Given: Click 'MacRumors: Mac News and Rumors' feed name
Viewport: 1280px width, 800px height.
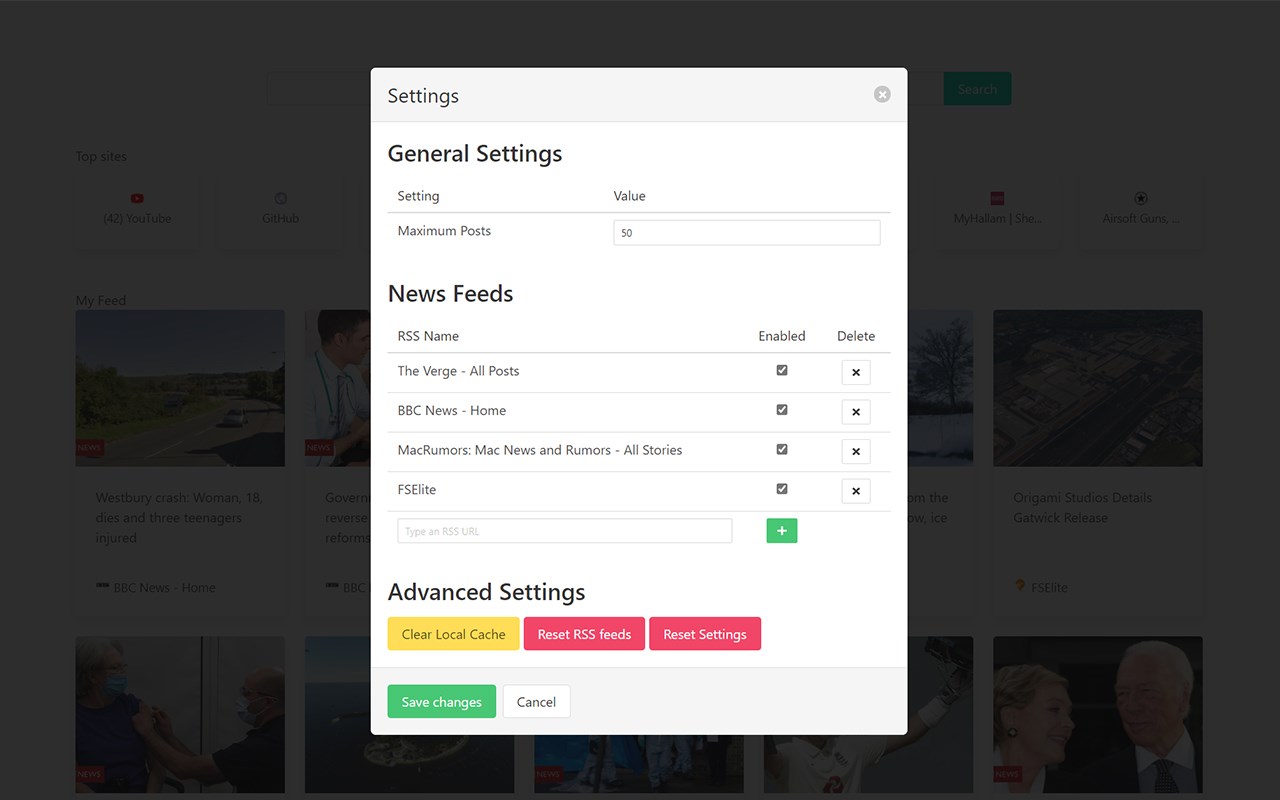Looking at the screenshot, I should [540, 450].
